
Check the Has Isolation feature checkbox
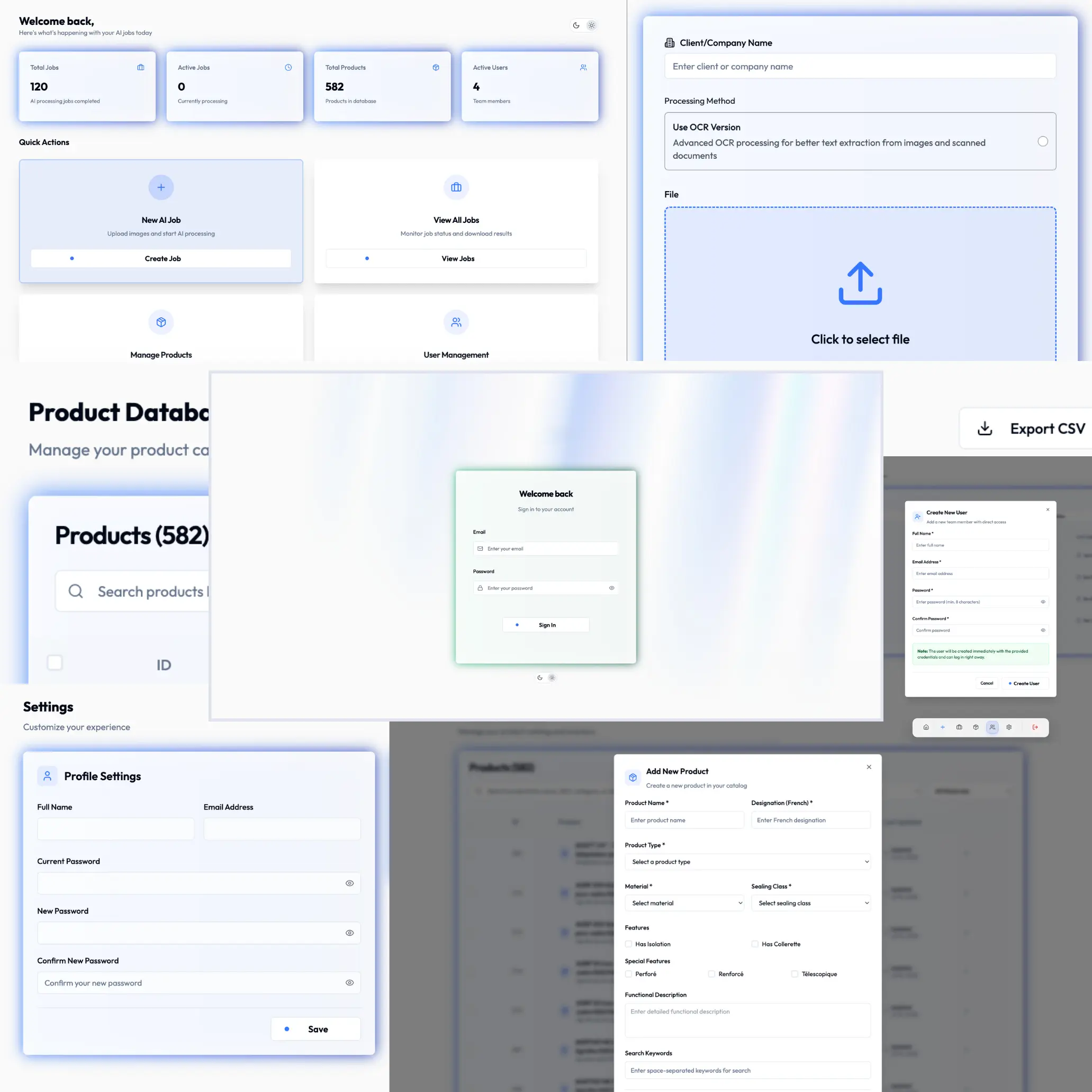628,944
